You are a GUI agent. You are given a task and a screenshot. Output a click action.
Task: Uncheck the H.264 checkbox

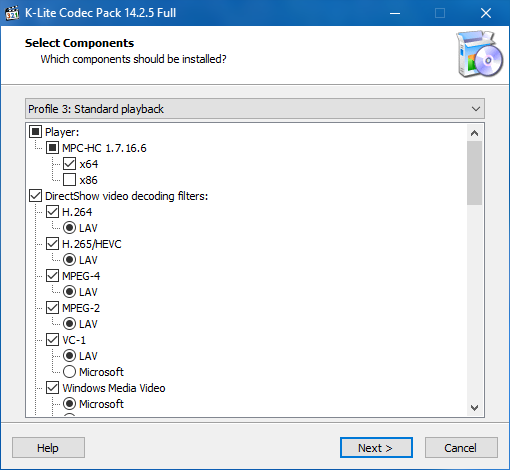(53, 212)
